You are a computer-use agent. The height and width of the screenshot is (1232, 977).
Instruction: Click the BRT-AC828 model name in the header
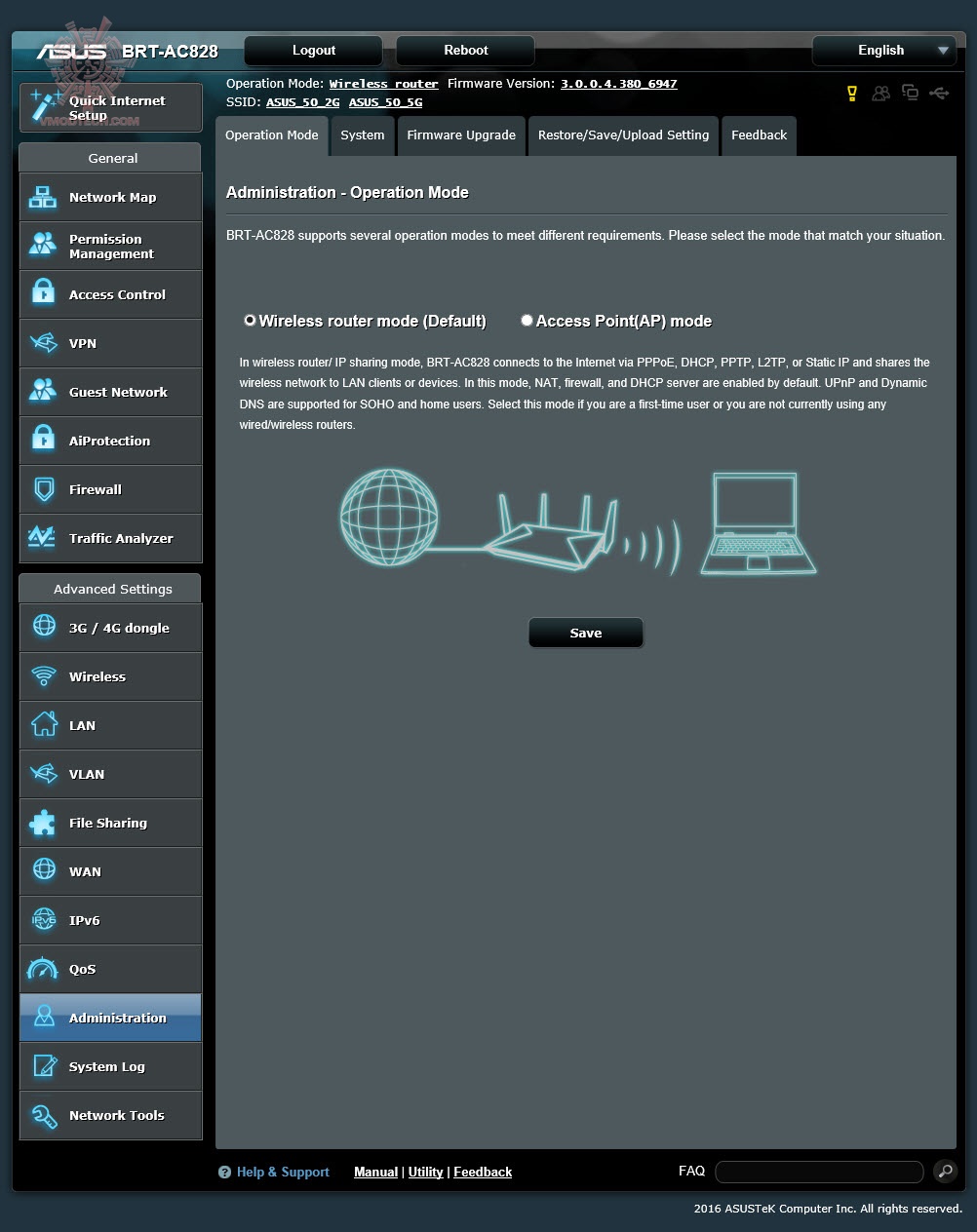coord(170,52)
